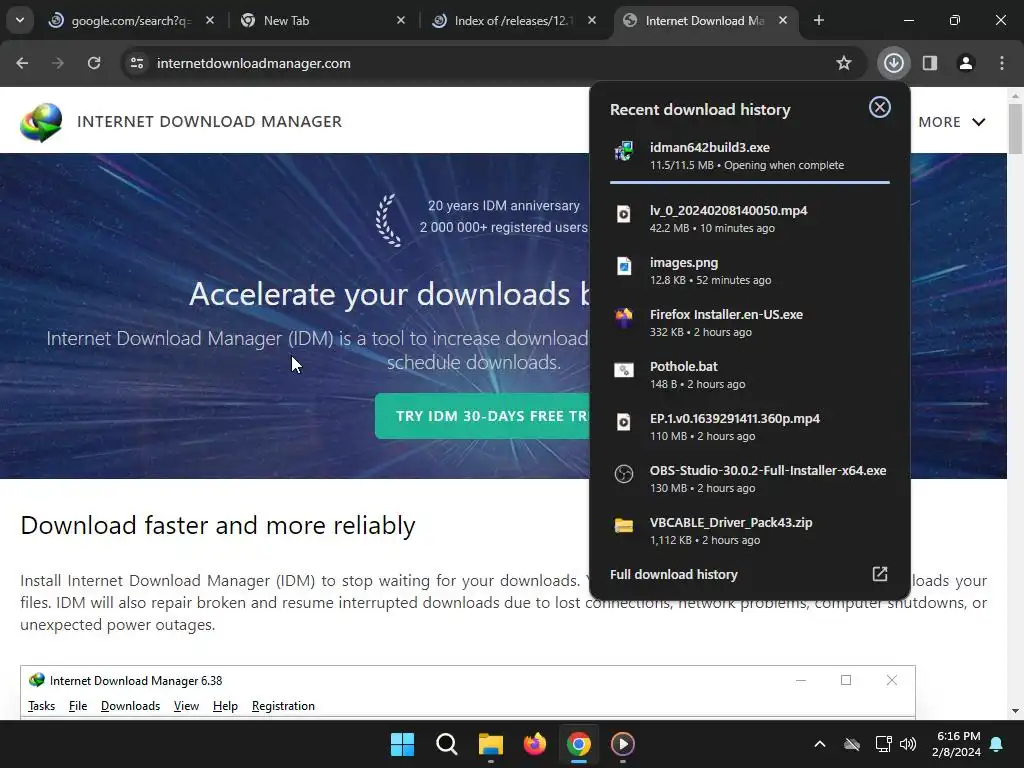
Task: Go back to previous page
Action: coord(22,63)
